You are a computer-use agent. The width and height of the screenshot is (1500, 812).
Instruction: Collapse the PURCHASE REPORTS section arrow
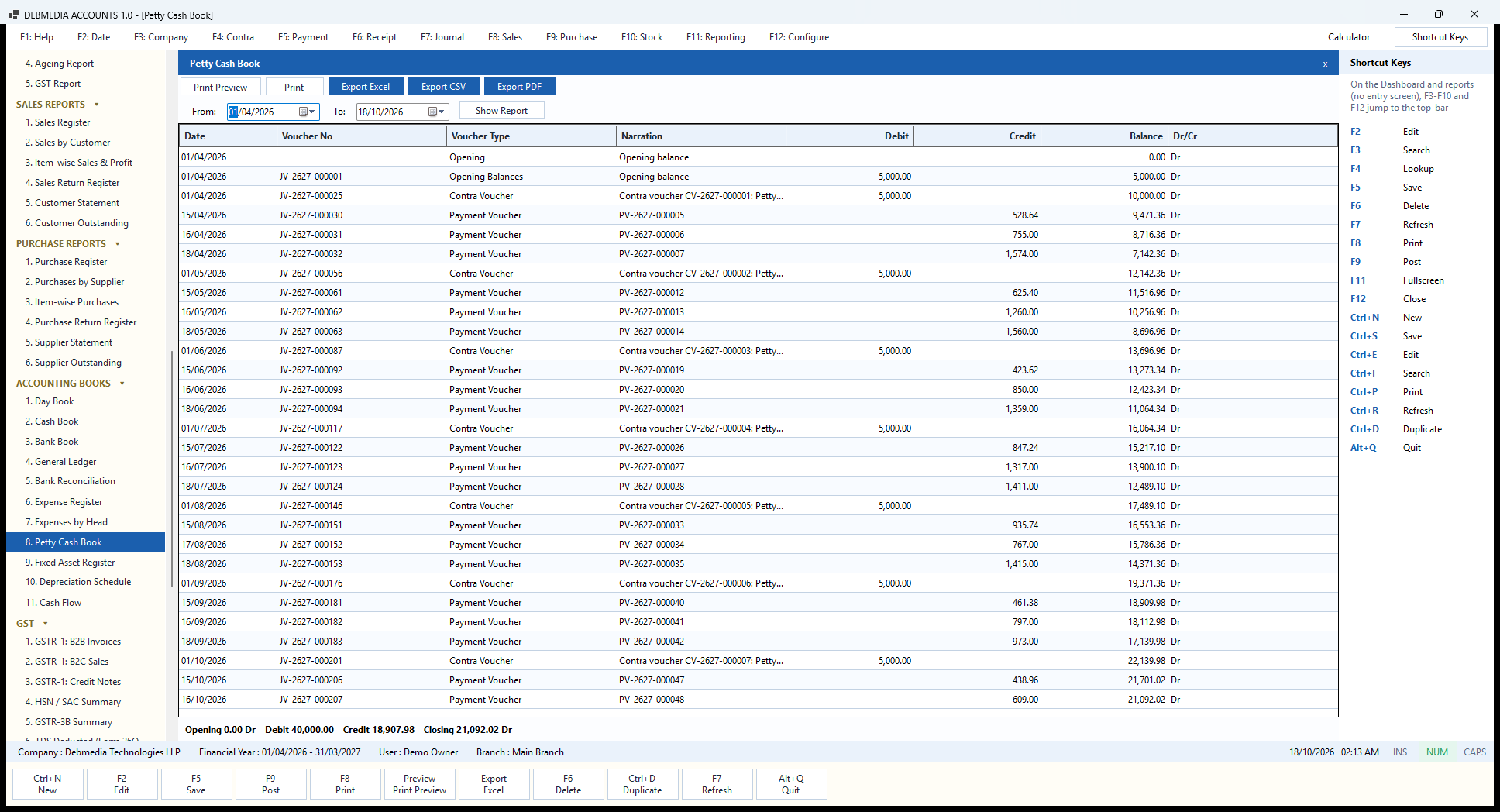pyautogui.click(x=118, y=243)
